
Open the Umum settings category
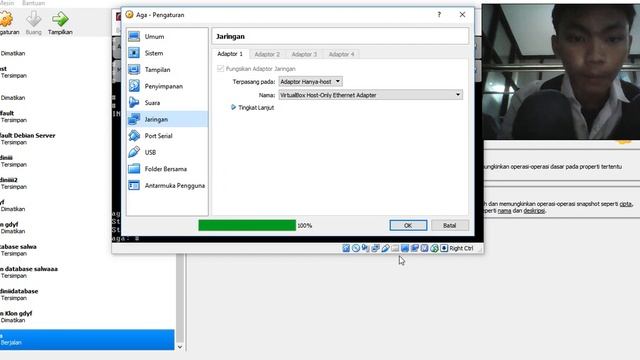167,36
